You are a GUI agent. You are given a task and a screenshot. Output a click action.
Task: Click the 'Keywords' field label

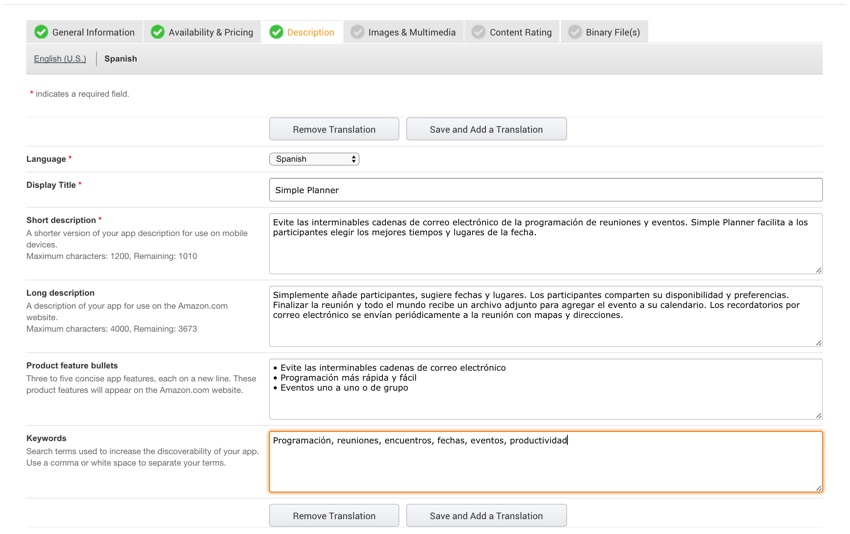[46, 438]
